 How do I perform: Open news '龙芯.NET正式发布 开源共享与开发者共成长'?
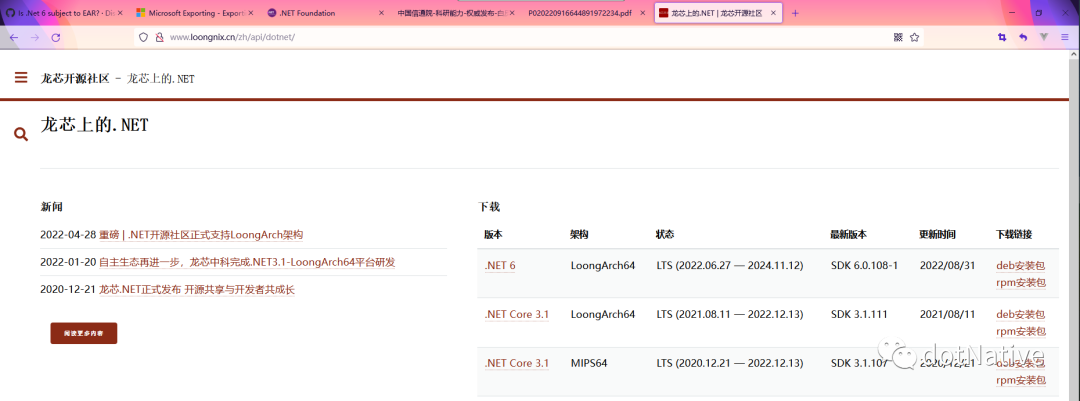[x=197, y=290]
